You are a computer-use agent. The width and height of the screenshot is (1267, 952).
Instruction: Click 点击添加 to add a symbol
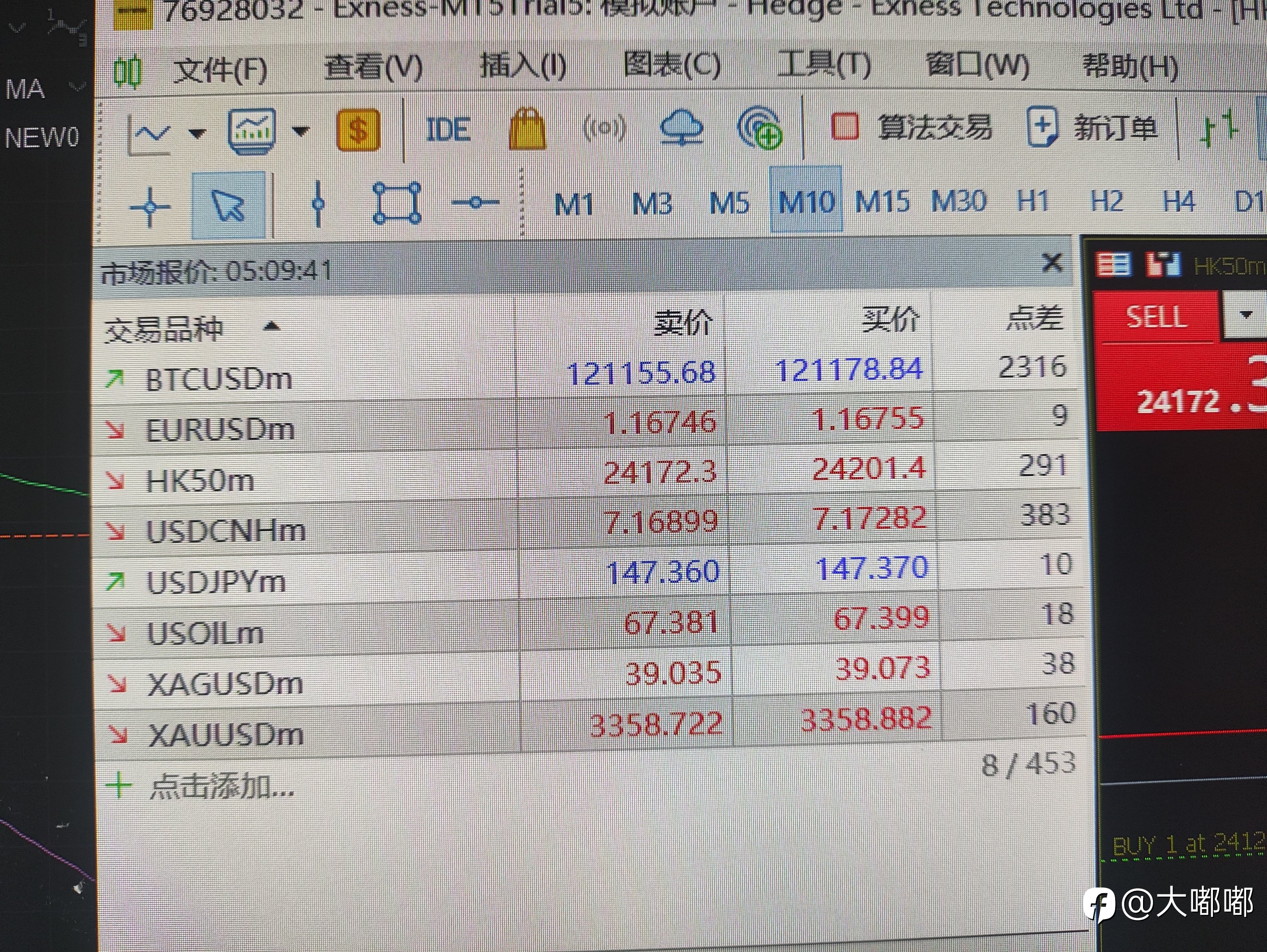click(x=222, y=787)
